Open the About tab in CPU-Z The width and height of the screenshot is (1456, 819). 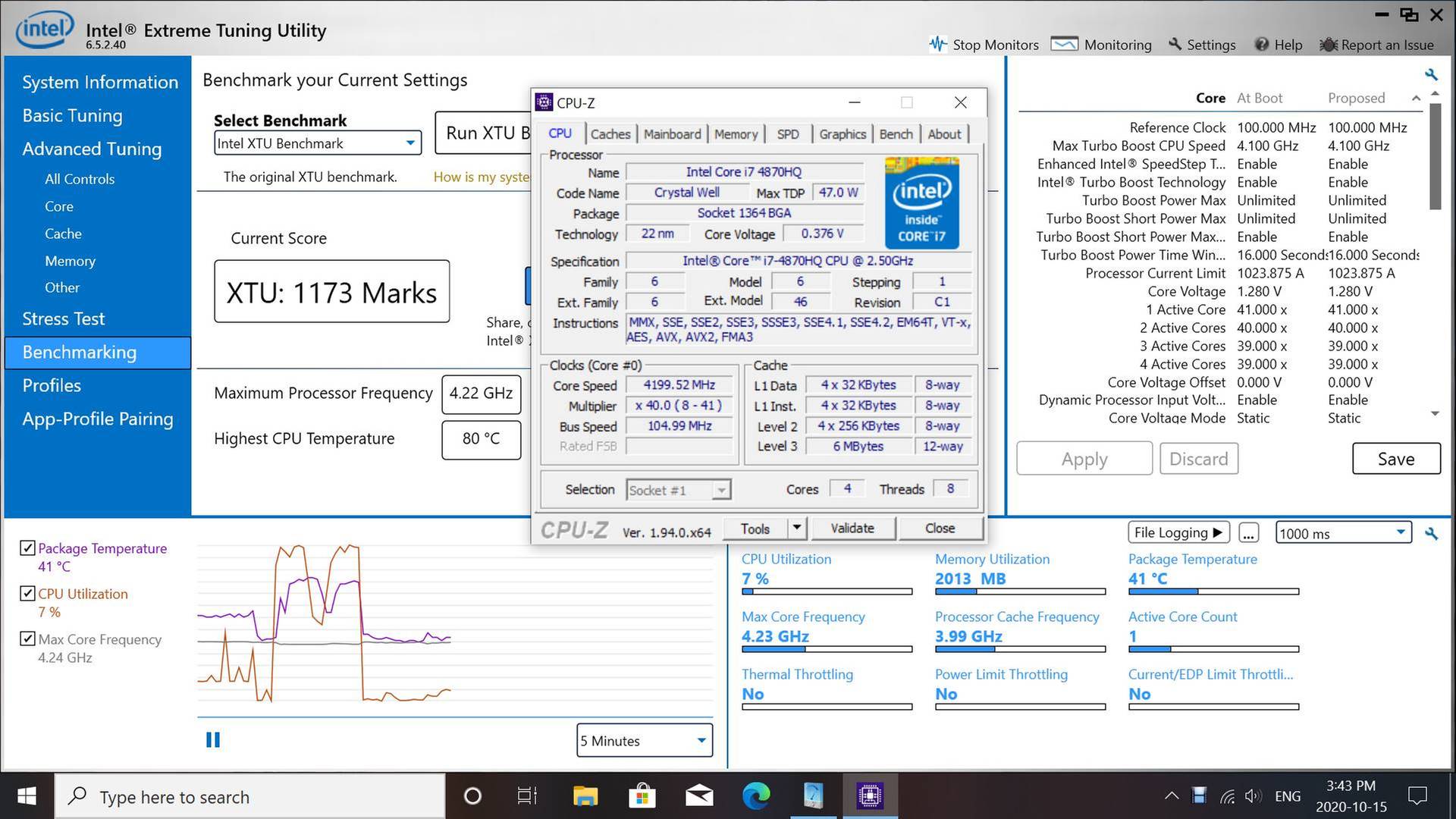pyautogui.click(x=944, y=134)
